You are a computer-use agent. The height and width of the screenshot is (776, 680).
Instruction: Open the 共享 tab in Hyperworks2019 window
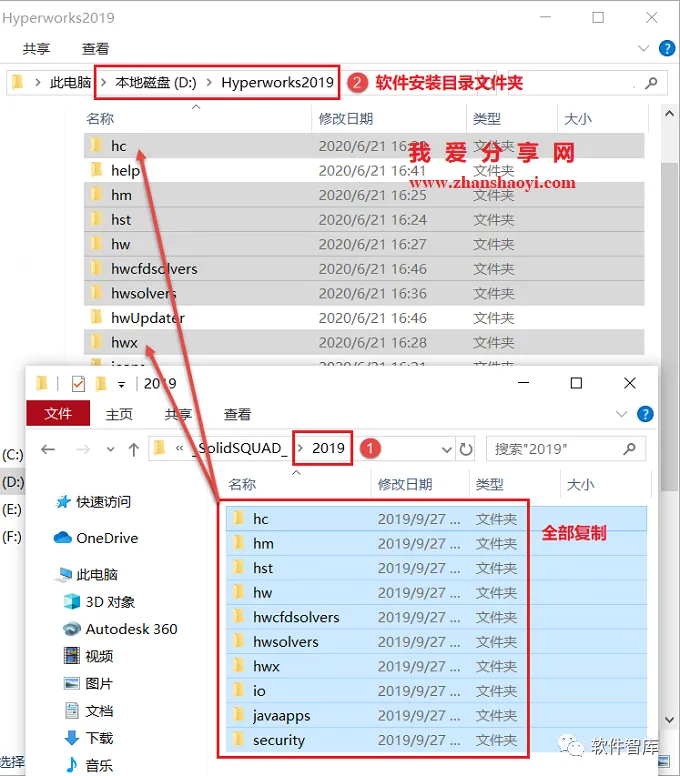pos(37,48)
